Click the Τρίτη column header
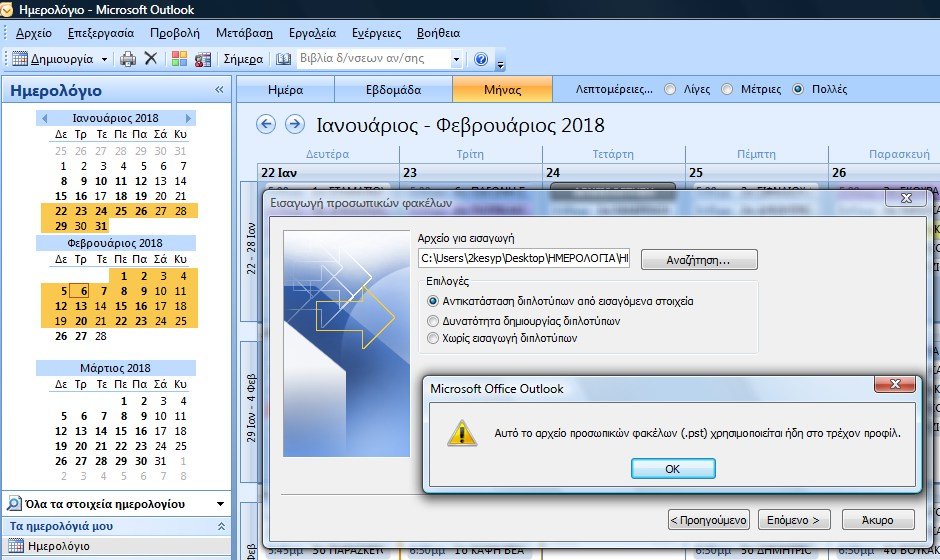The height and width of the screenshot is (560, 940). click(470, 154)
